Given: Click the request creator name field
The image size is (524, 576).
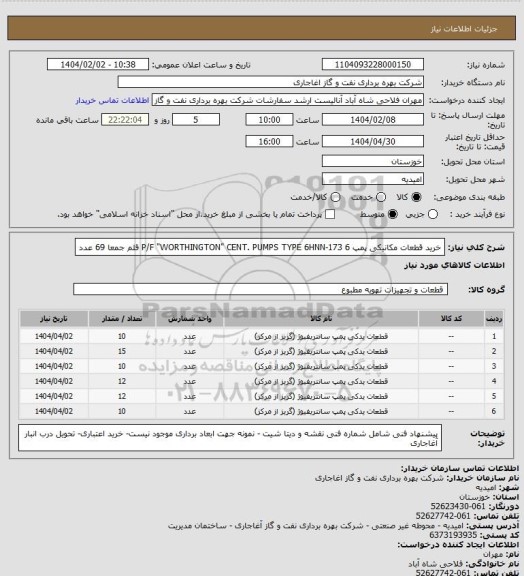Looking at the screenshot, I should (x=288, y=100).
